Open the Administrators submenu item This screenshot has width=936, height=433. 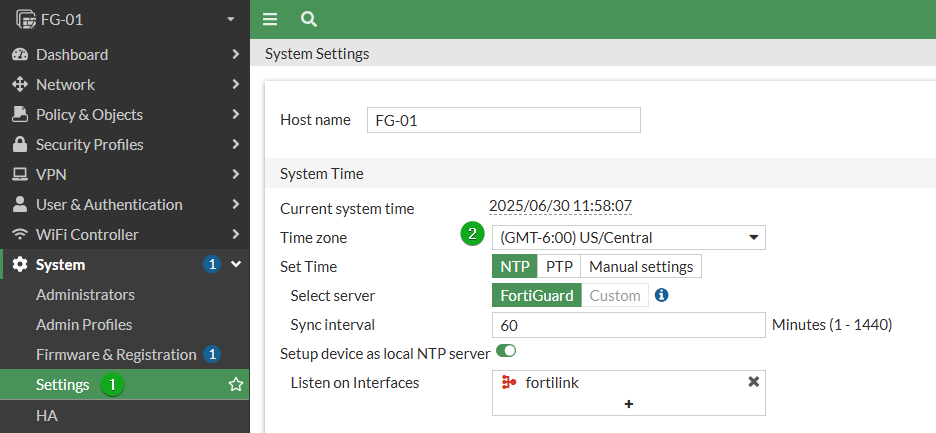tap(85, 294)
